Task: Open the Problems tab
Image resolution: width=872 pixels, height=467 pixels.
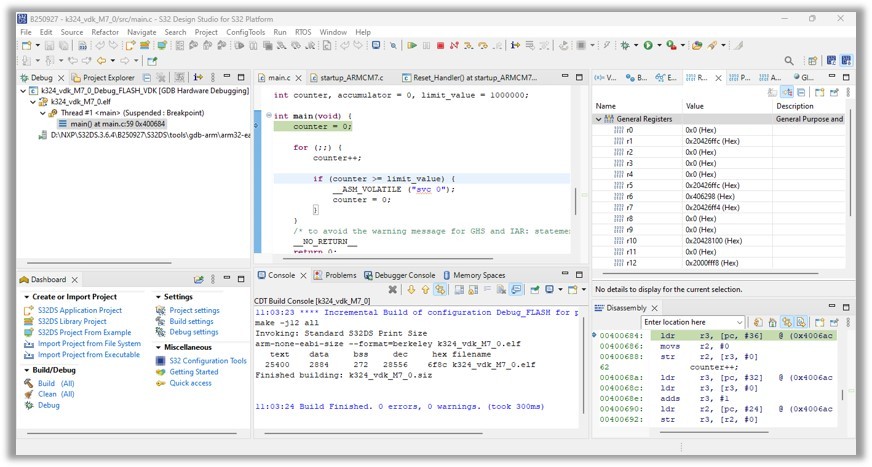Action: click(x=335, y=275)
